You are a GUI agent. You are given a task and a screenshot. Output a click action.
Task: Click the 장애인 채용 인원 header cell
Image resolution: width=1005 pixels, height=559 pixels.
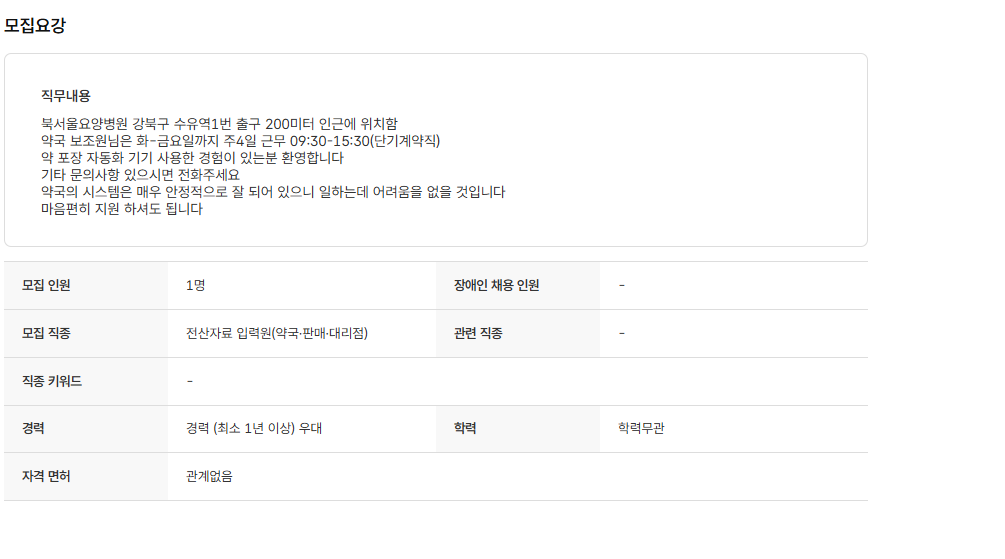click(496, 285)
